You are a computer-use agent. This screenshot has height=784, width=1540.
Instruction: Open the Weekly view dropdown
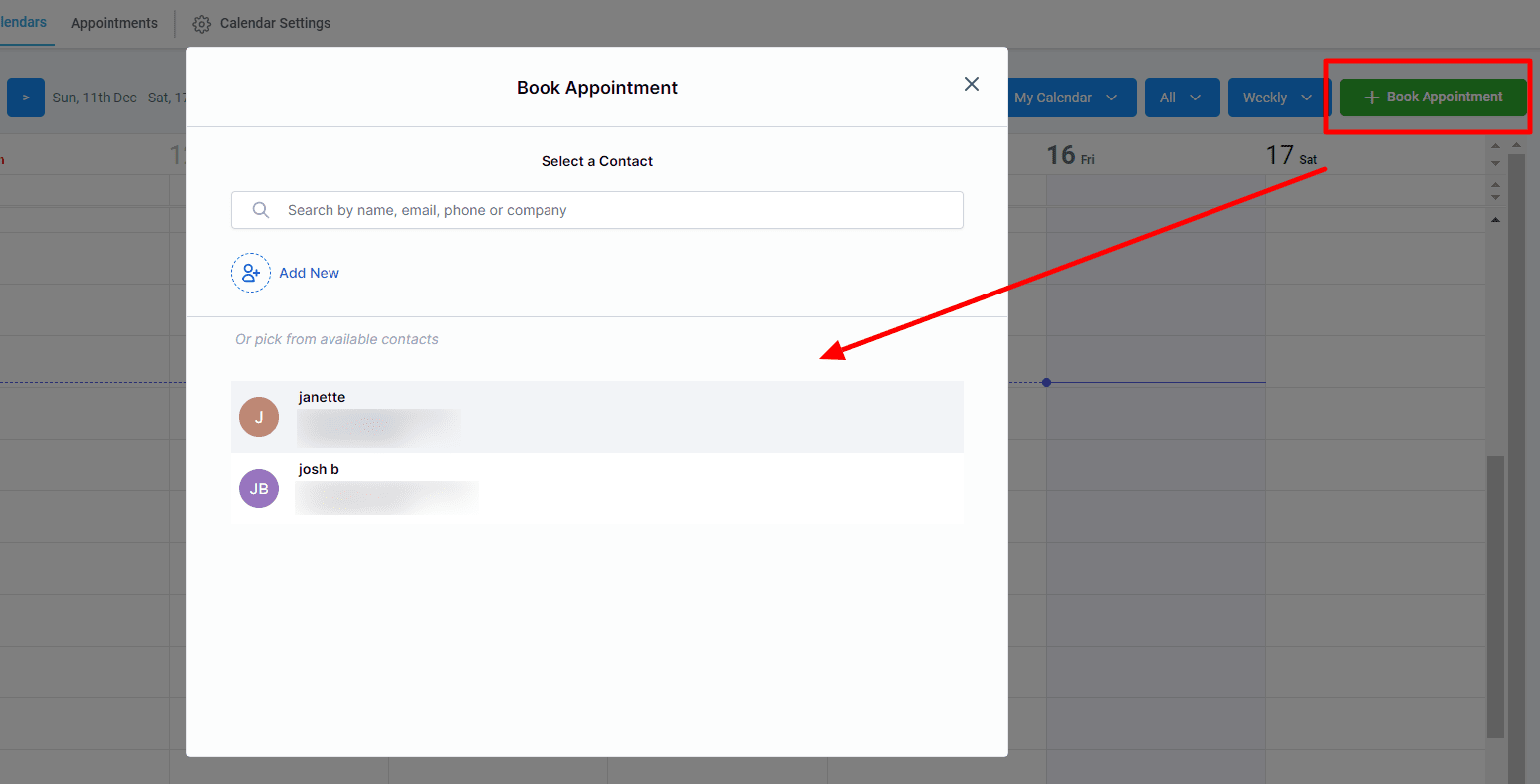[x=1279, y=98]
